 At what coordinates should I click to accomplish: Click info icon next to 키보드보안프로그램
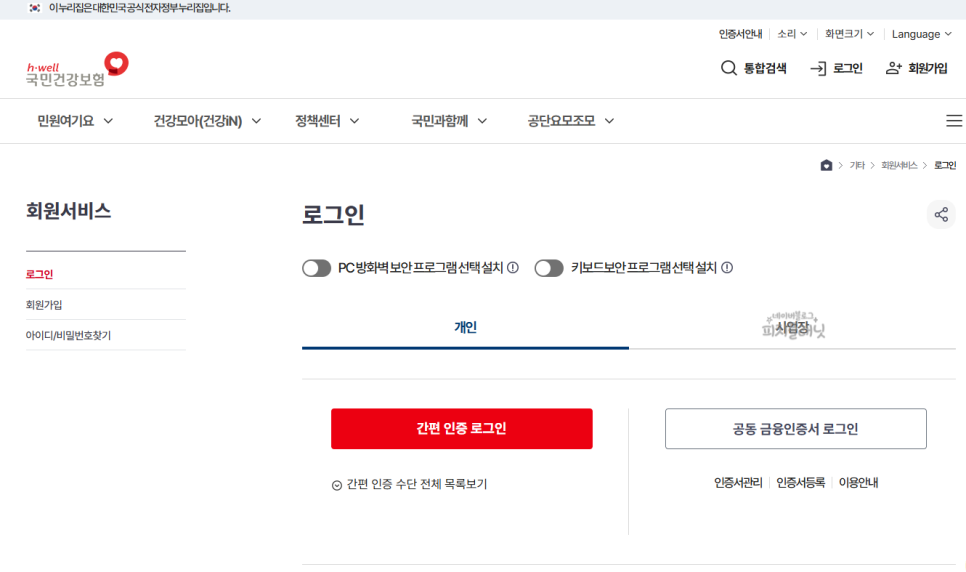tap(727, 268)
